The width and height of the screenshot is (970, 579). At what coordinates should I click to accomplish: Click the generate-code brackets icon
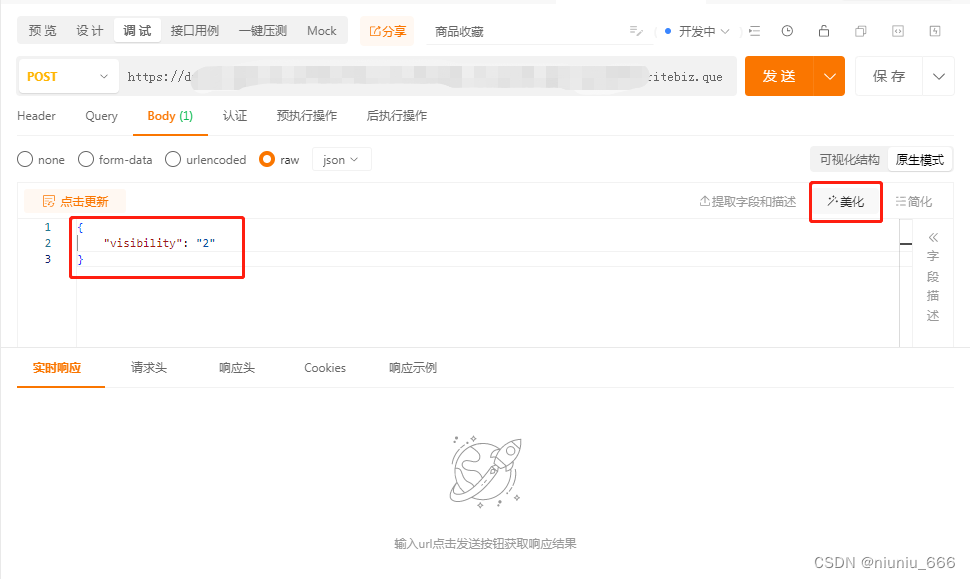898,31
